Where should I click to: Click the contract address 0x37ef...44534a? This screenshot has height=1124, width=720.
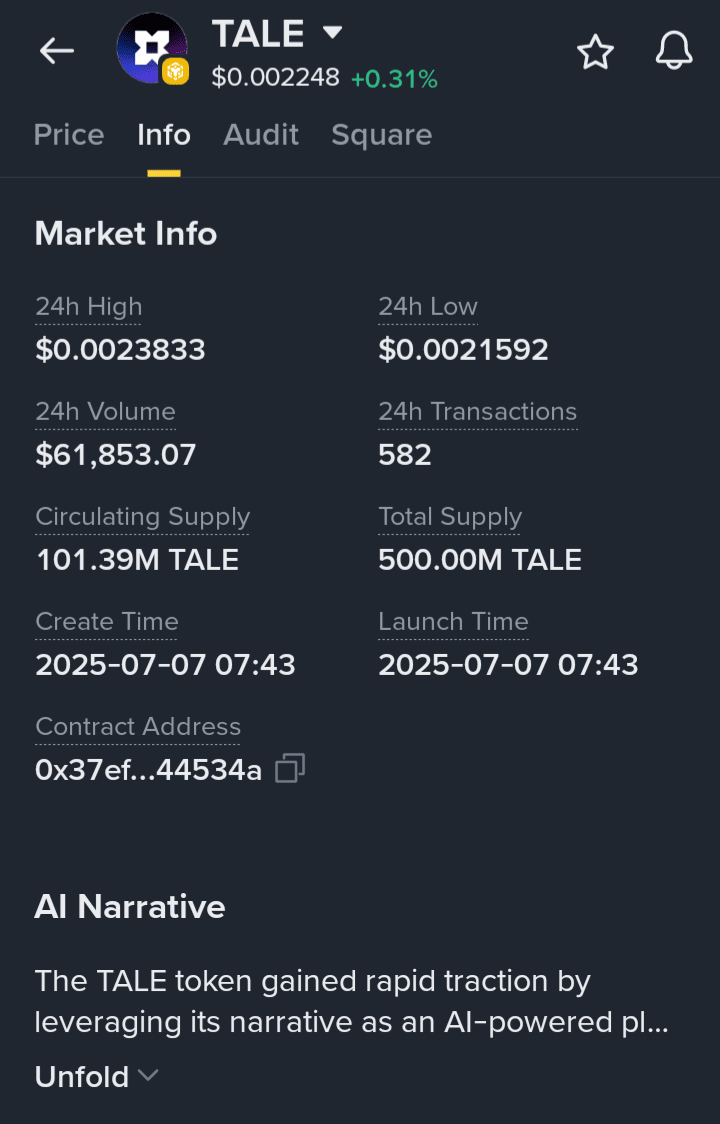148,770
